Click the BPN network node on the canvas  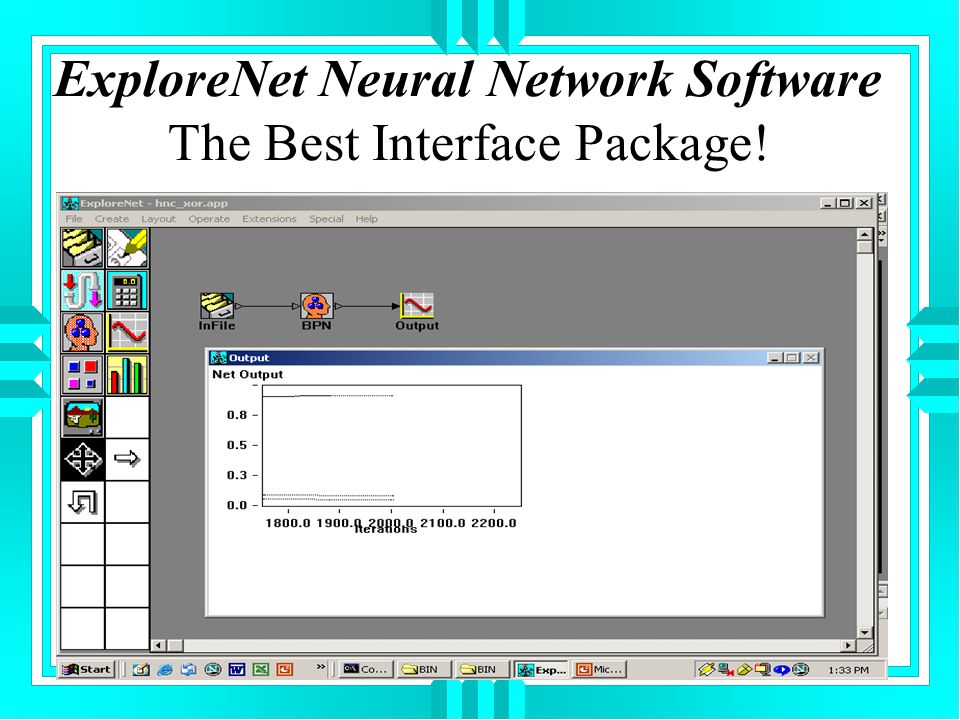tap(317, 306)
